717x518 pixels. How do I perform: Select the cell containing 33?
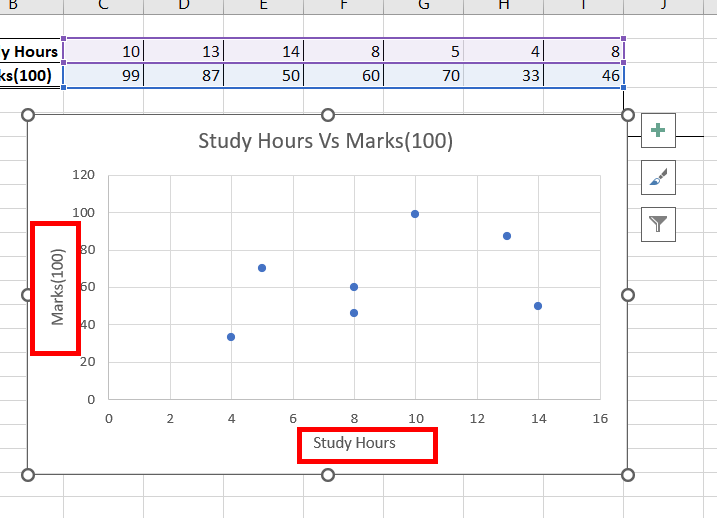pos(503,75)
